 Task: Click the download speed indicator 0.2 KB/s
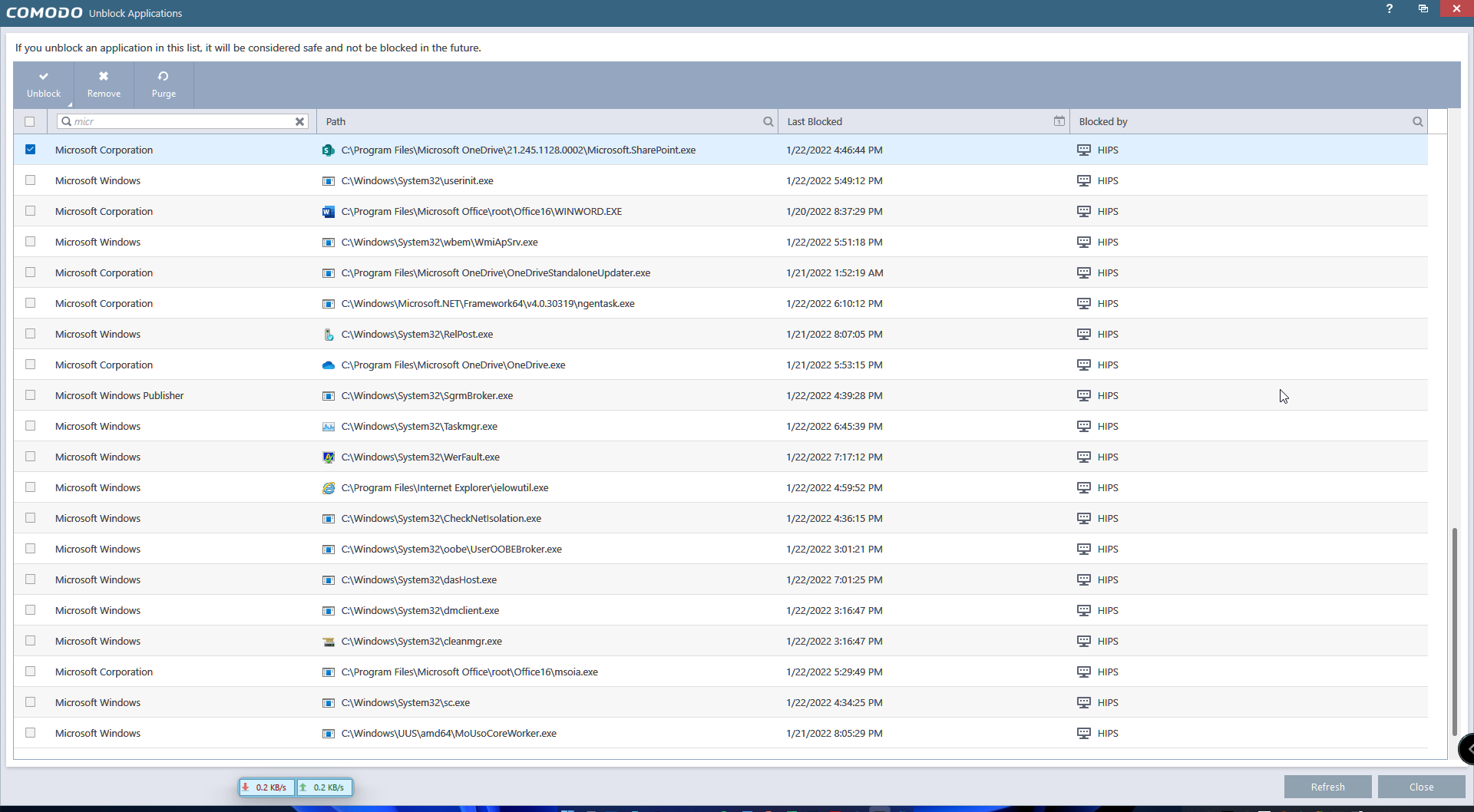point(266,787)
